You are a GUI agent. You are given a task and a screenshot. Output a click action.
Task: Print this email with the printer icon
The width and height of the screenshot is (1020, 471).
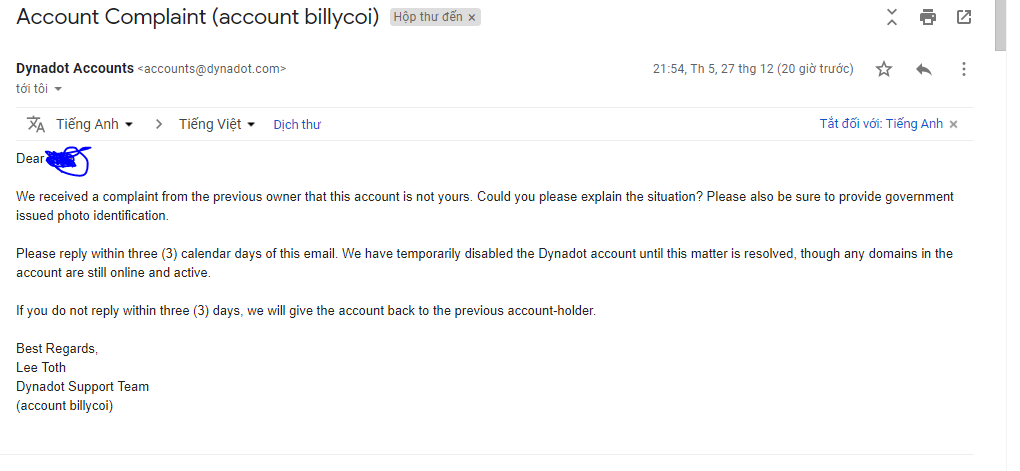coord(928,17)
